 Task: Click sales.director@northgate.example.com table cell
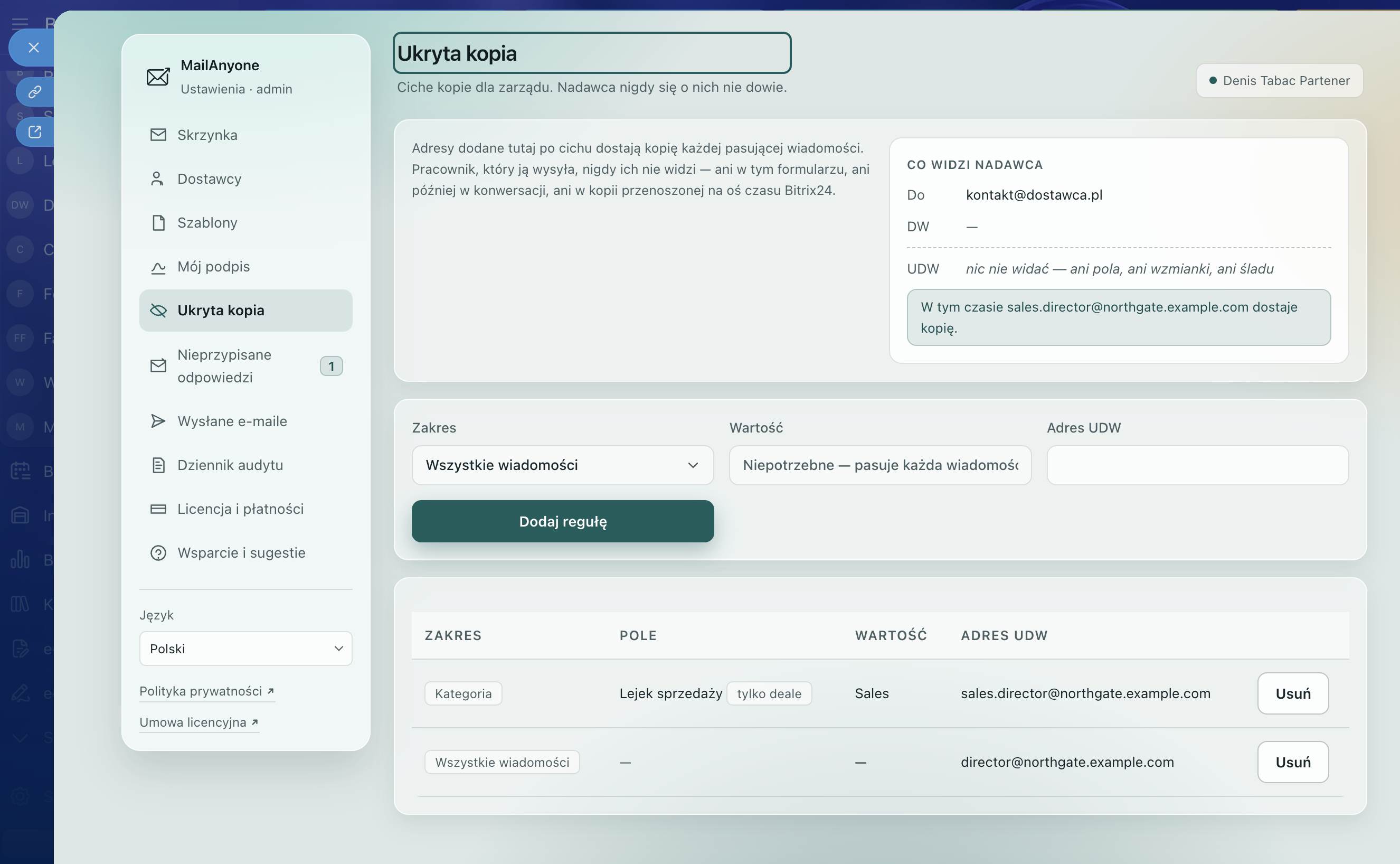(1085, 693)
